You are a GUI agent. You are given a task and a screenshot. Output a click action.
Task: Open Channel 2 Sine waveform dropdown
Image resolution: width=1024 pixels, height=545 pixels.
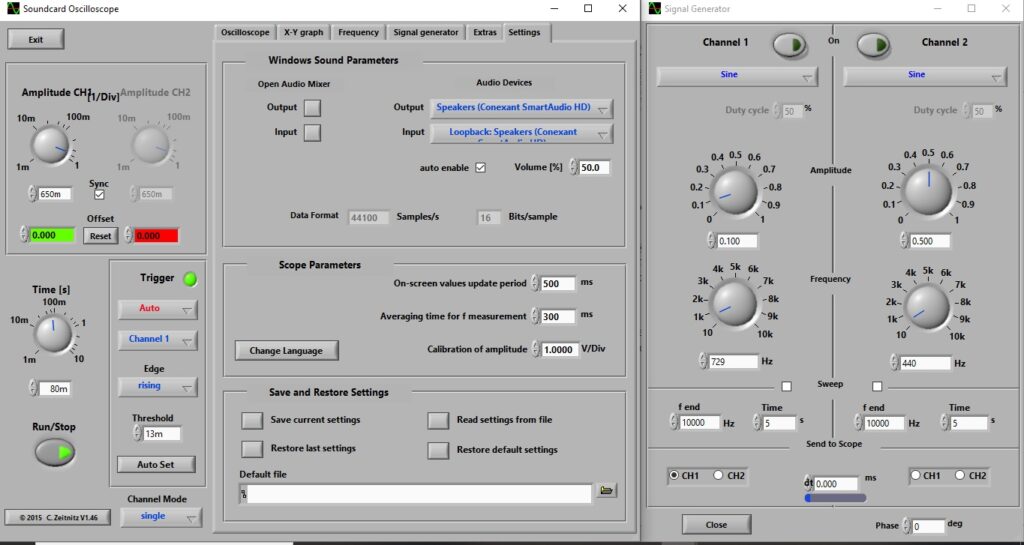point(925,76)
